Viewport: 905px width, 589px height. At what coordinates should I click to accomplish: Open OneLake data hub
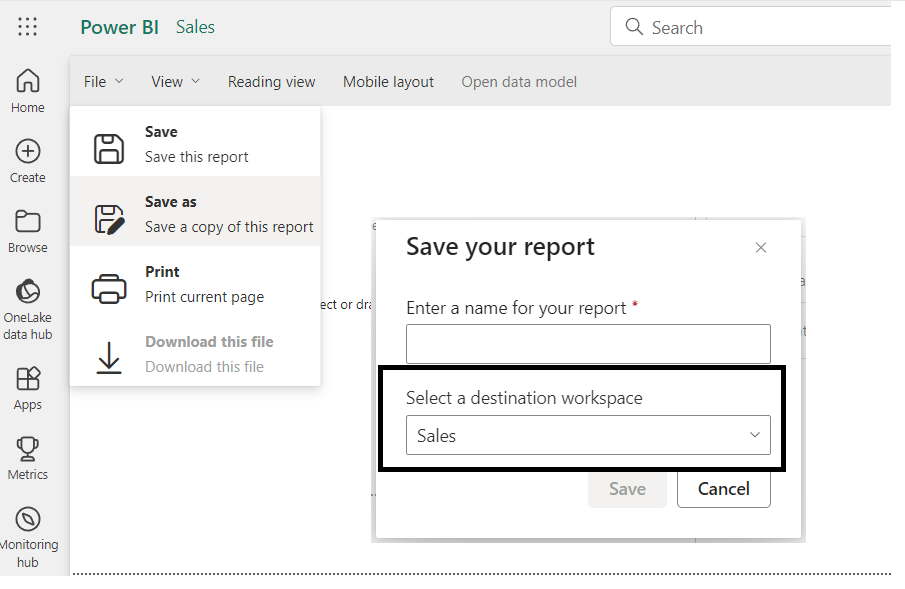(x=27, y=310)
